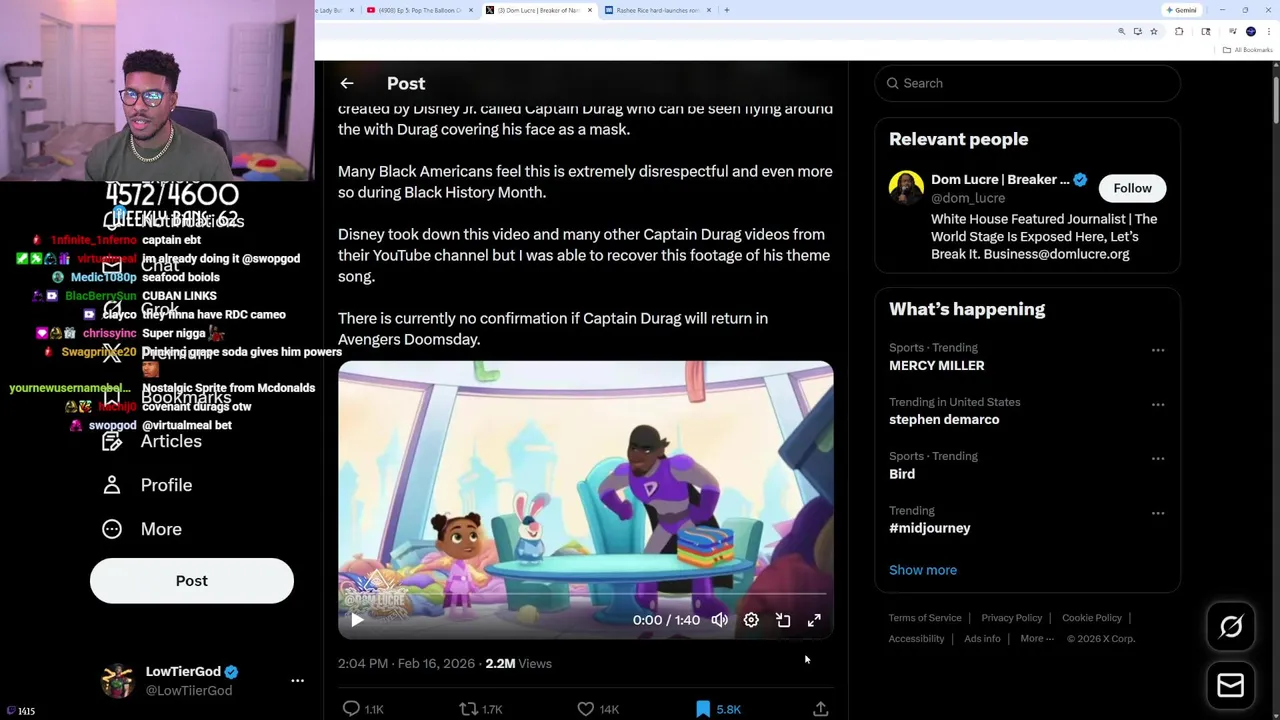Open video playback settings gear

coord(751,620)
